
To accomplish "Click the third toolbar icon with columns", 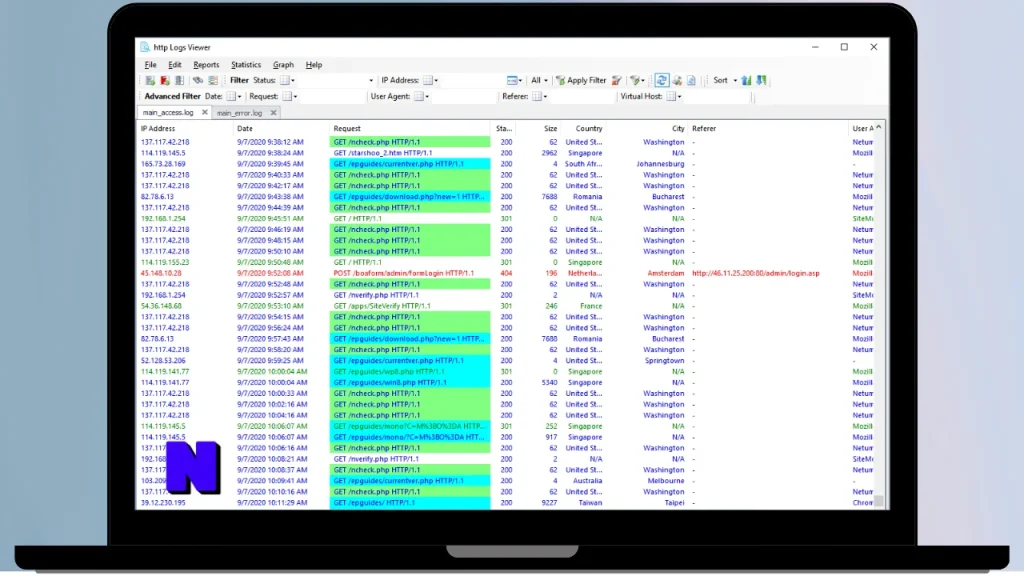I will click(x=179, y=80).
